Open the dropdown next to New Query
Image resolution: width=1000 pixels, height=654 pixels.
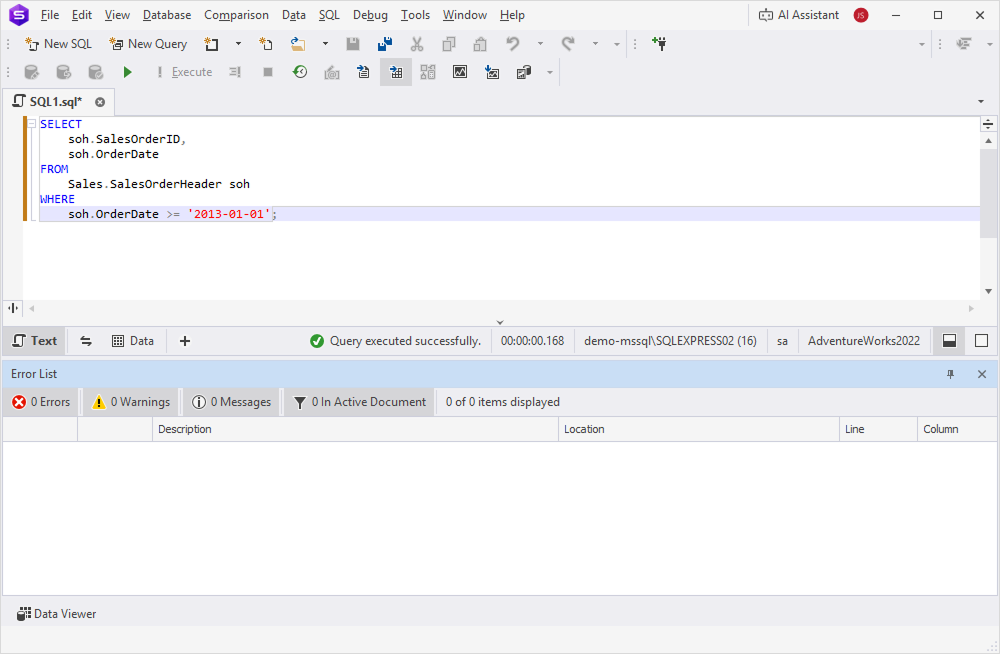pos(237,44)
